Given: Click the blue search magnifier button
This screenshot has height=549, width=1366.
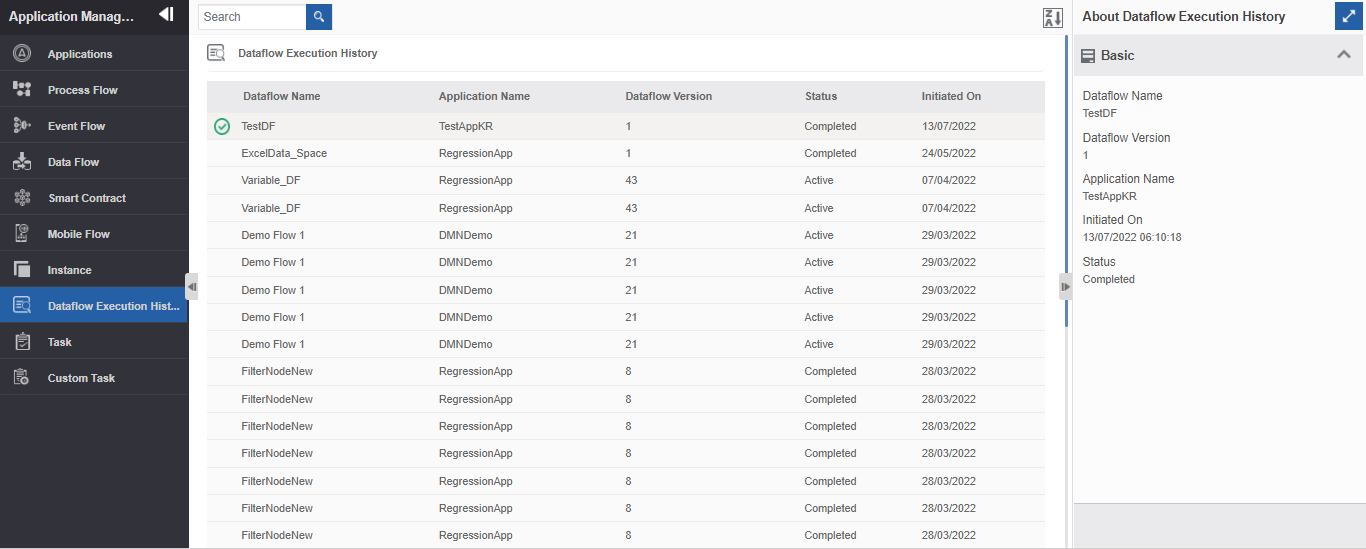Looking at the screenshot, I should (319, 17).
